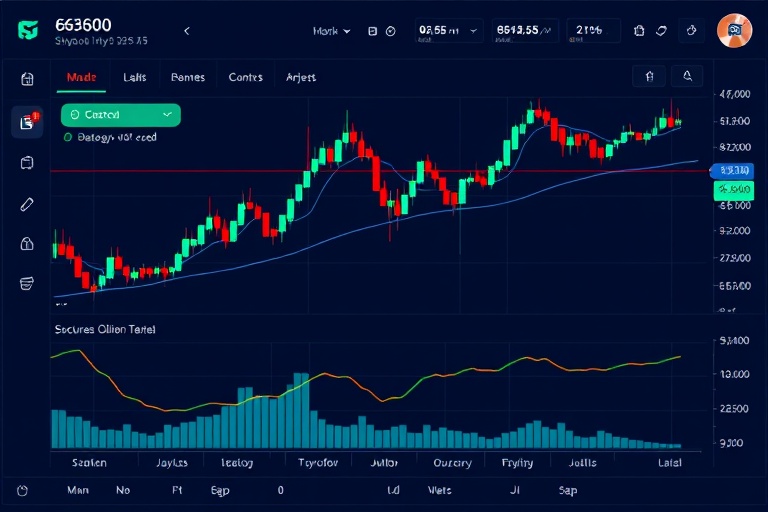Click the search icon above the chart
768x512 pixels.
pyautogui.click(x=689, y=76)
